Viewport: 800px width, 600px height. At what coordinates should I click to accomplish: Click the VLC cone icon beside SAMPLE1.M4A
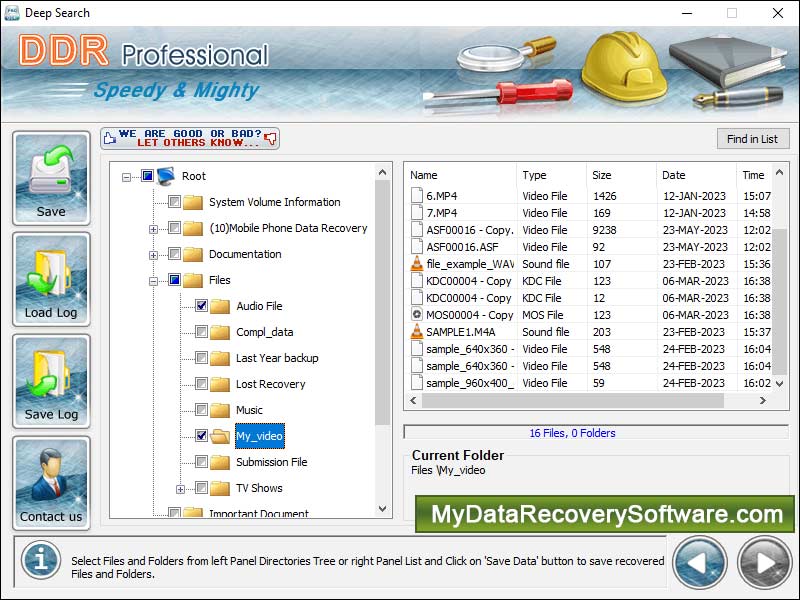[415, 331]
